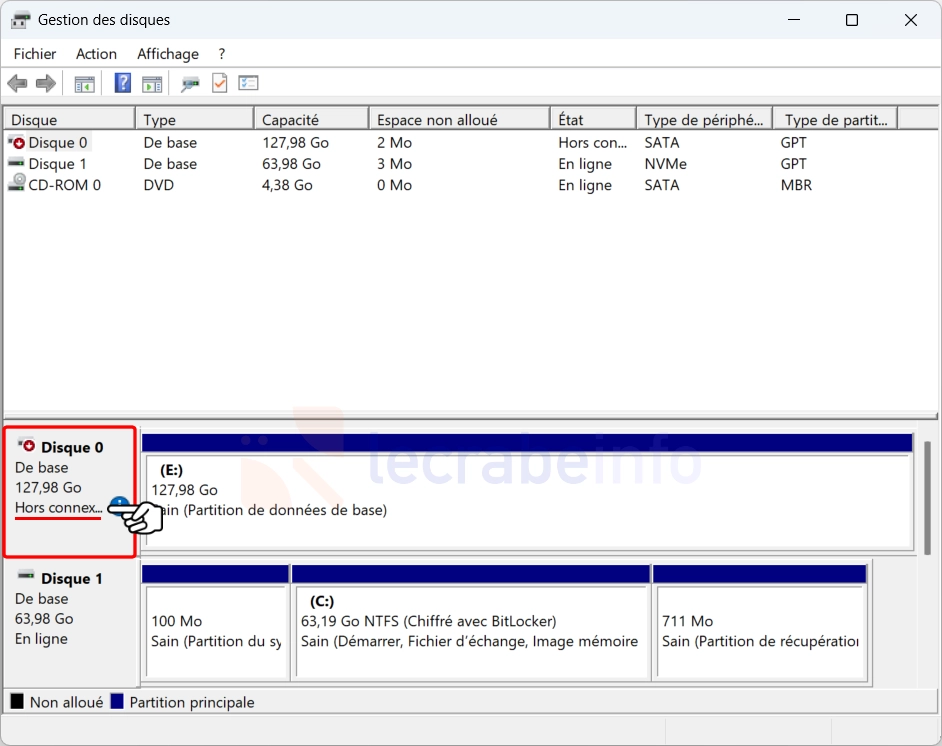This screenshot has width=942, height=746.
Task: Click the Forward arrow toolbar icon
Action: pos(45,83)
